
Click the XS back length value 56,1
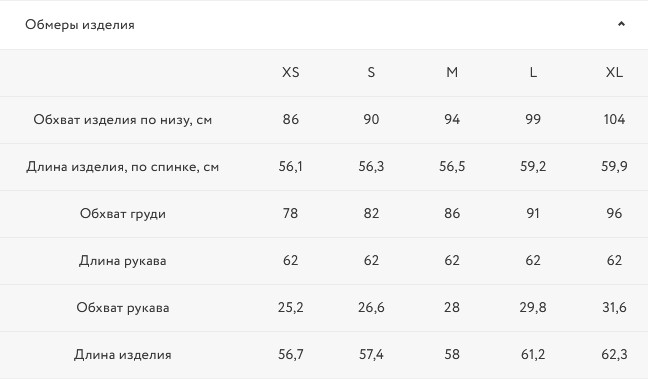pyautogui.click(x=291, y=167)
